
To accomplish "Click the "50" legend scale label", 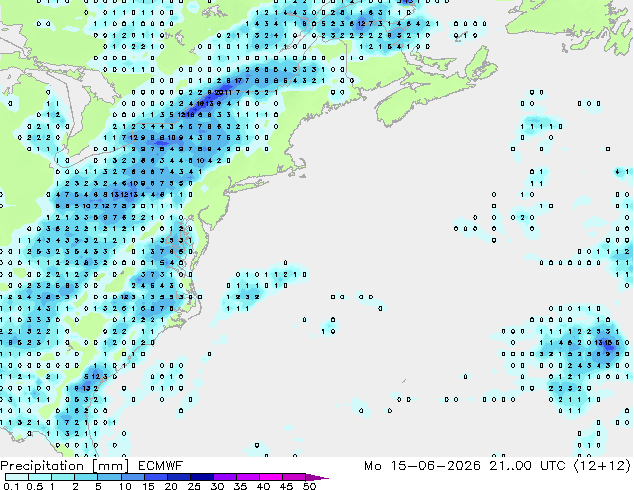I will pos(309,486).
